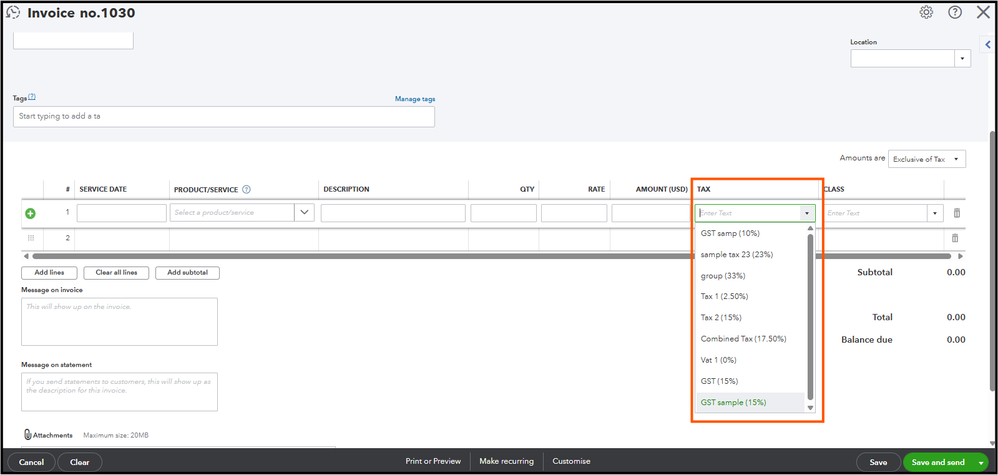This screenshot has width=998, height=475.
Task: Click the table horizontal scrollbar
Action: pyautogui.click(x=491, y=256)
